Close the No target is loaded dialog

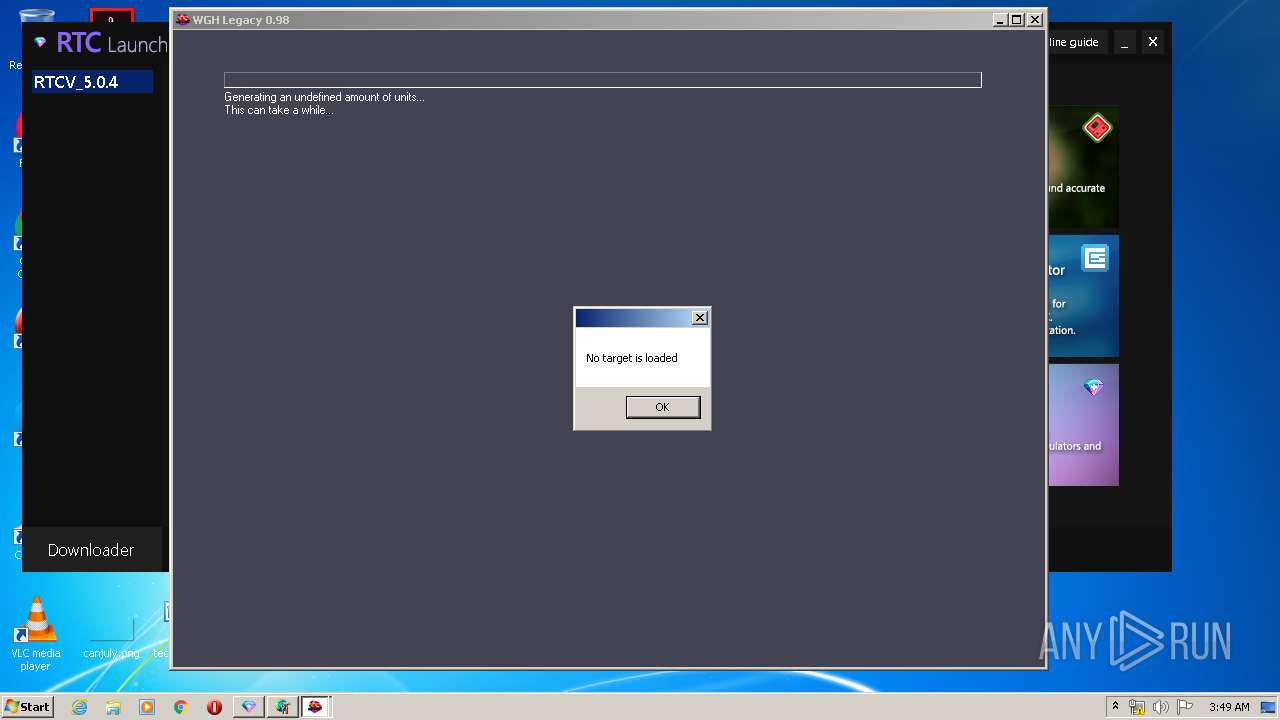(x=700, y=317)
